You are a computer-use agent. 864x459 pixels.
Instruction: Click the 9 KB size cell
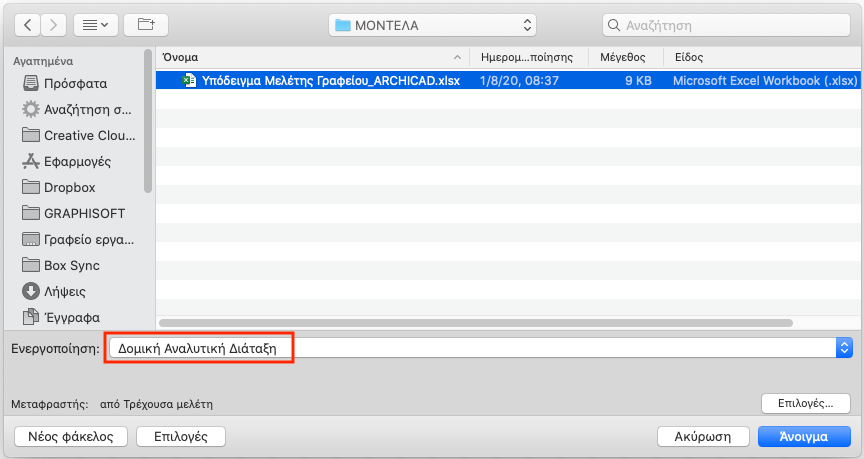click(x=638, y=80)
